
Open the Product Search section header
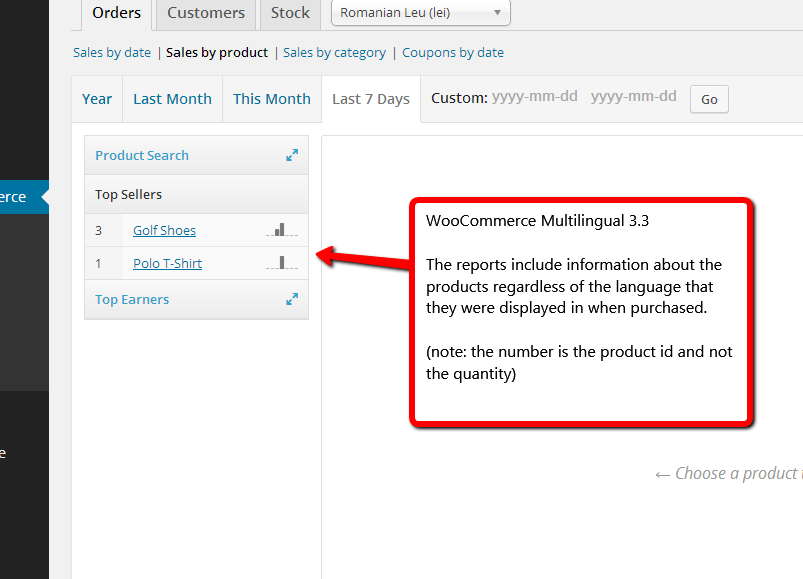pos(197,155)
